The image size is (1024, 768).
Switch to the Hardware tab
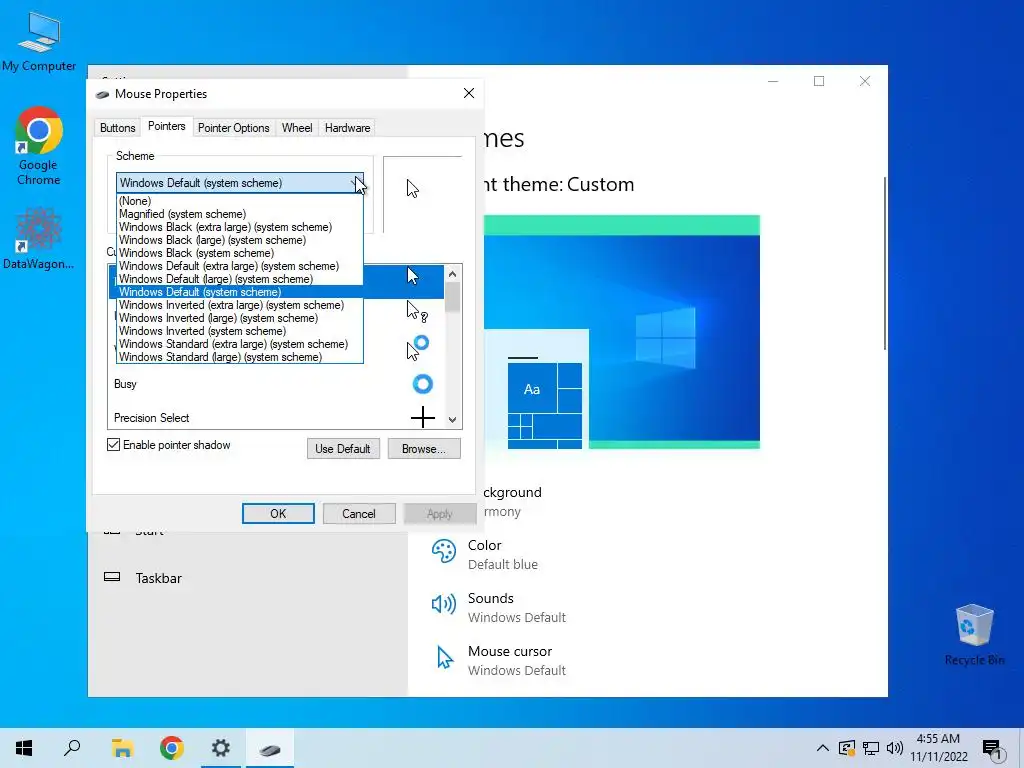point(347,128)
